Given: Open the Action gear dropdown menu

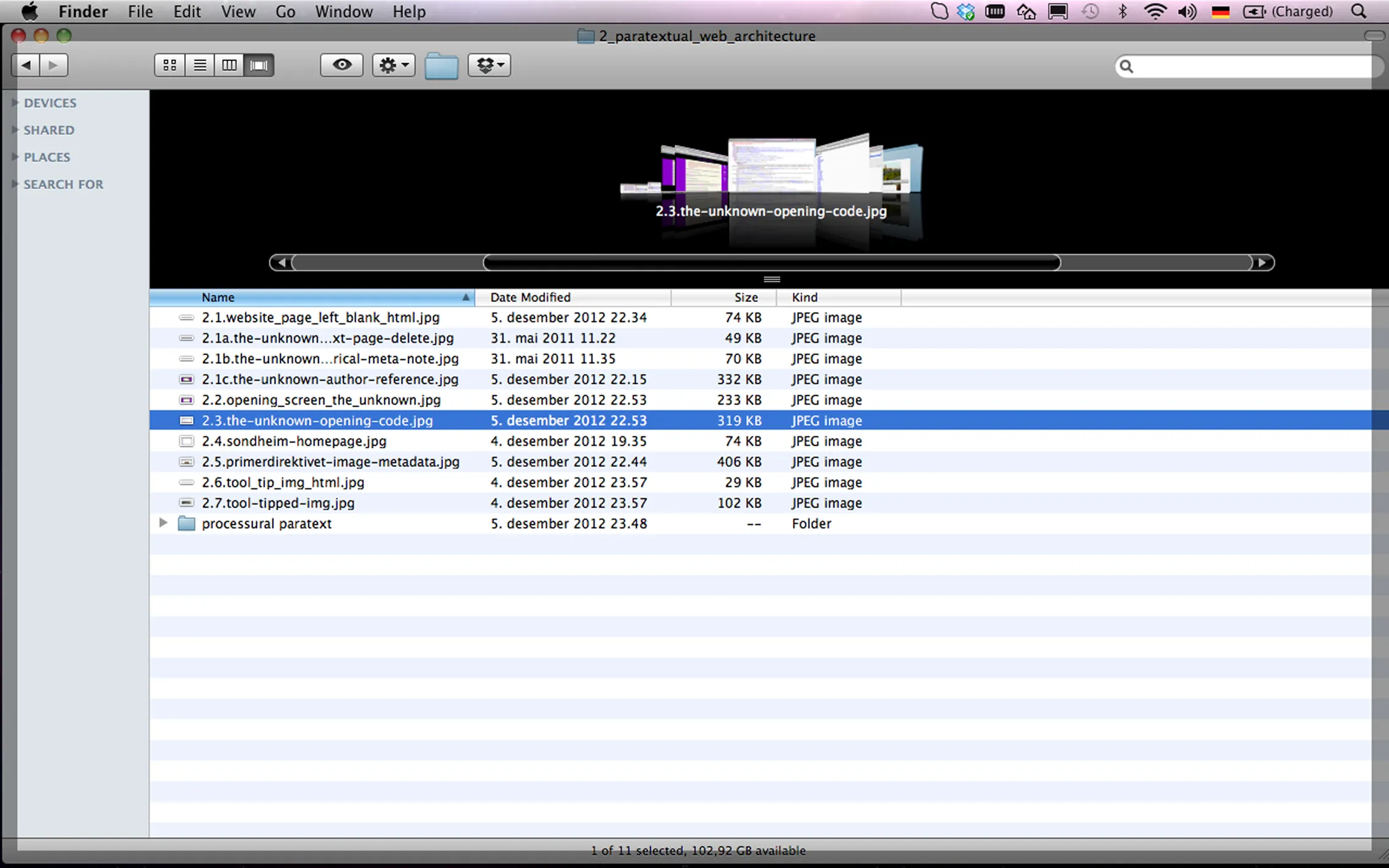Looking at the screenshot, I should coord(394,65).
